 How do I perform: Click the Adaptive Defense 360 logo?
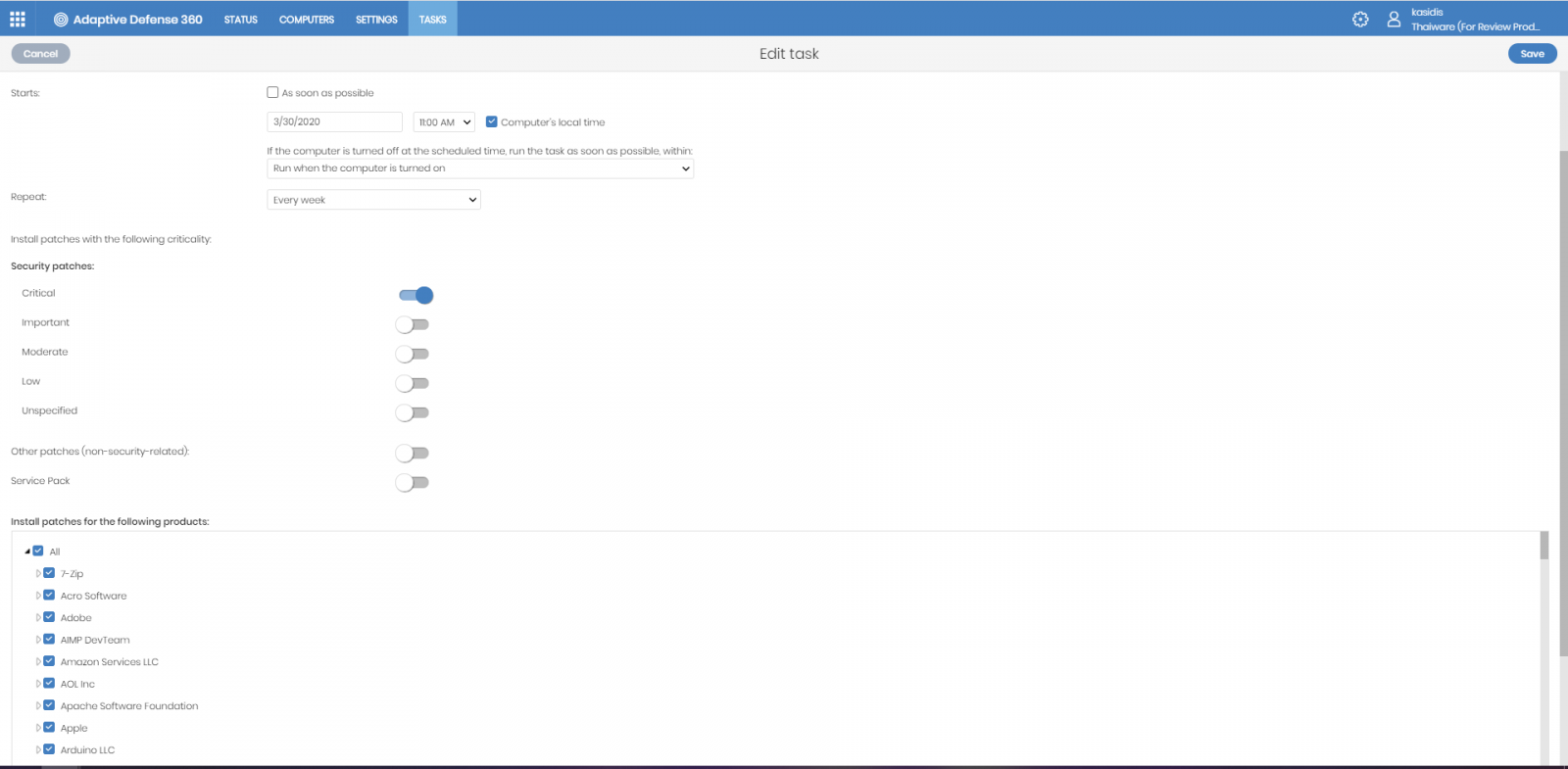pos(128,19)
